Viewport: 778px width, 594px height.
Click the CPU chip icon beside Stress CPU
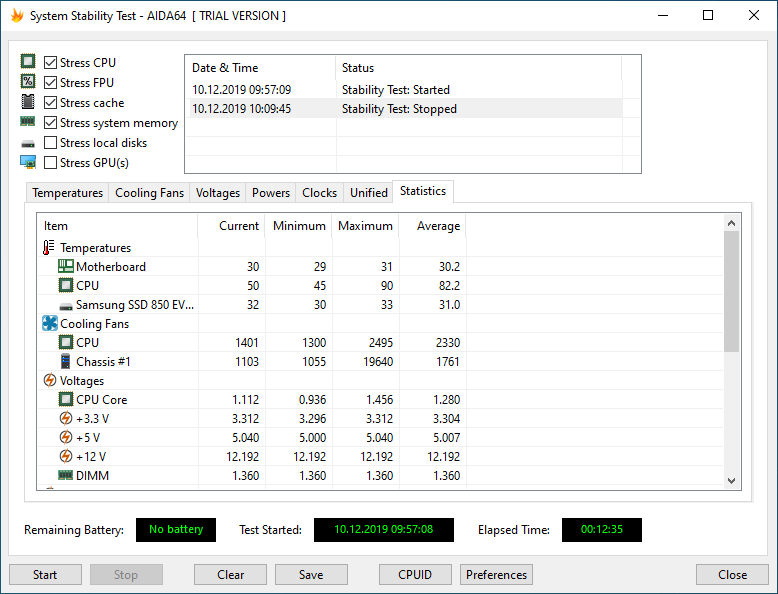[28, 62]
